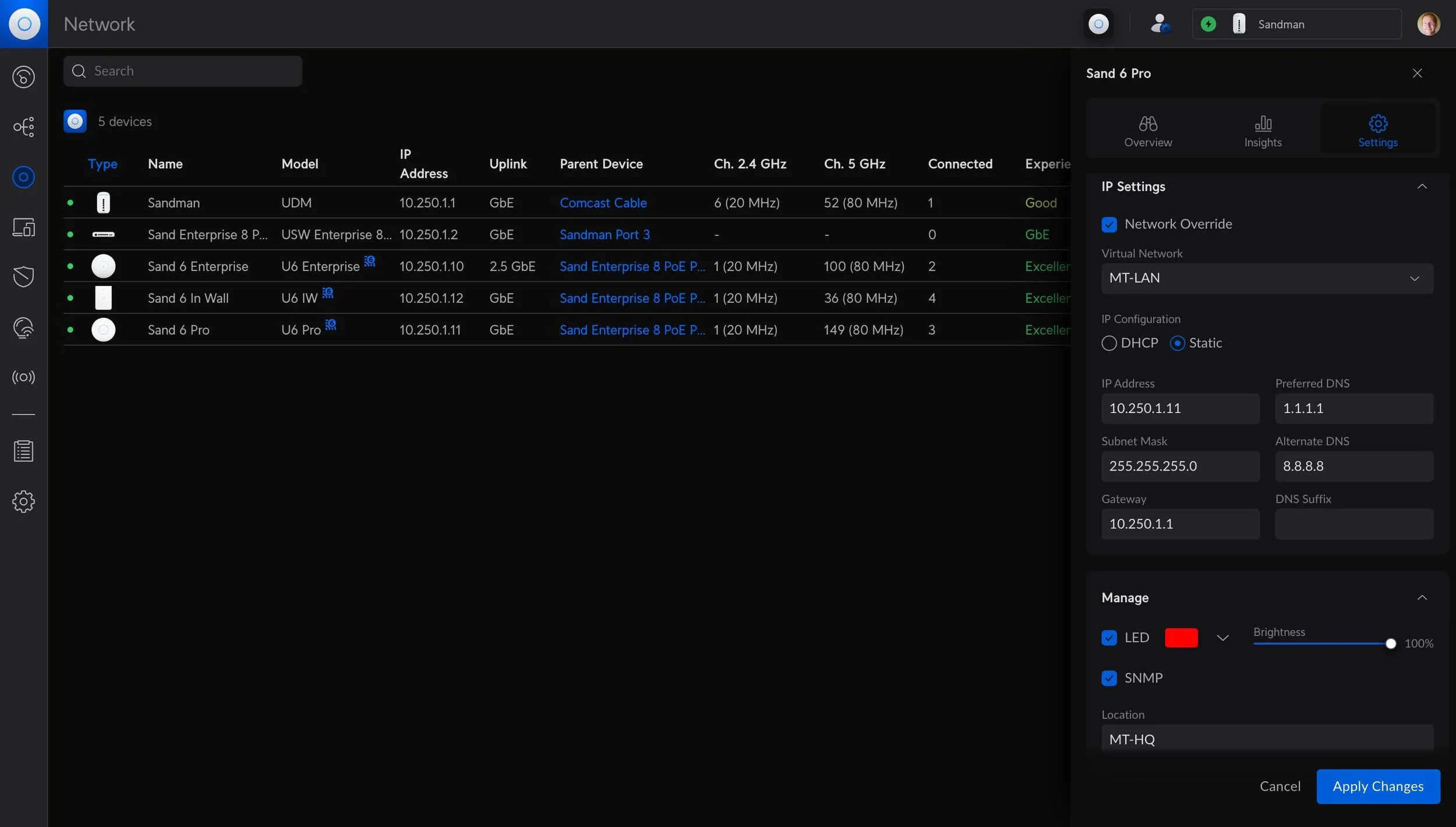Viewport: 1456px width, 827px height.
Task: Edit the Alternate DNS field
Action: 1354,466
